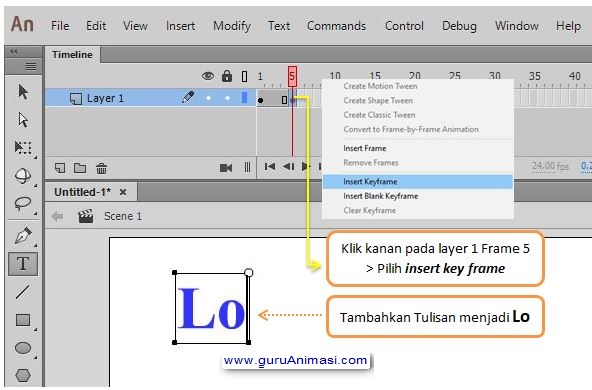Open the Debug menu
Image resolution: width=592 pixels, height=390 pixels.
(x=459, y=26)
